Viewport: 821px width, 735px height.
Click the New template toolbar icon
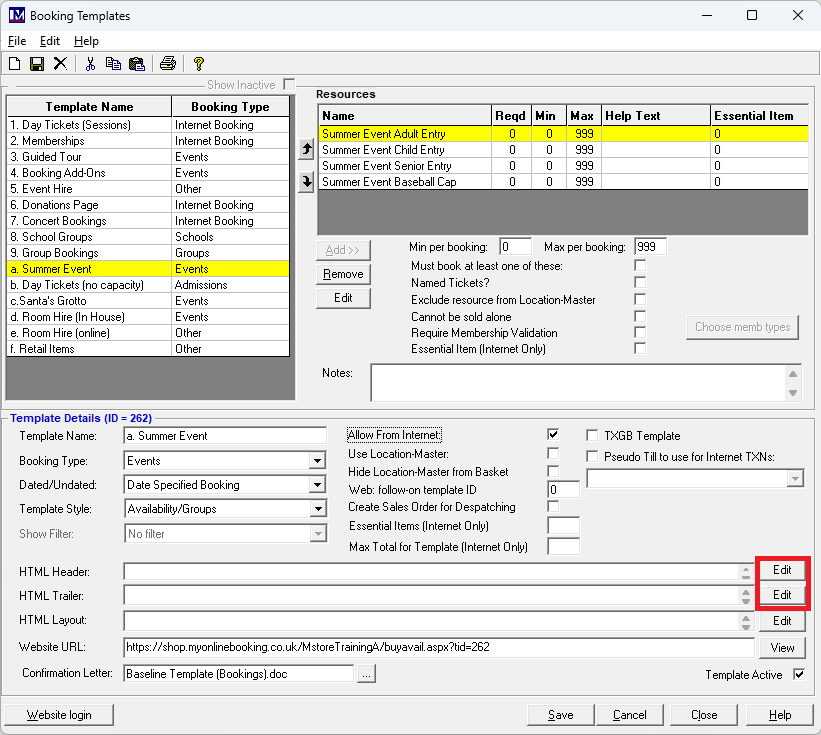15,64
